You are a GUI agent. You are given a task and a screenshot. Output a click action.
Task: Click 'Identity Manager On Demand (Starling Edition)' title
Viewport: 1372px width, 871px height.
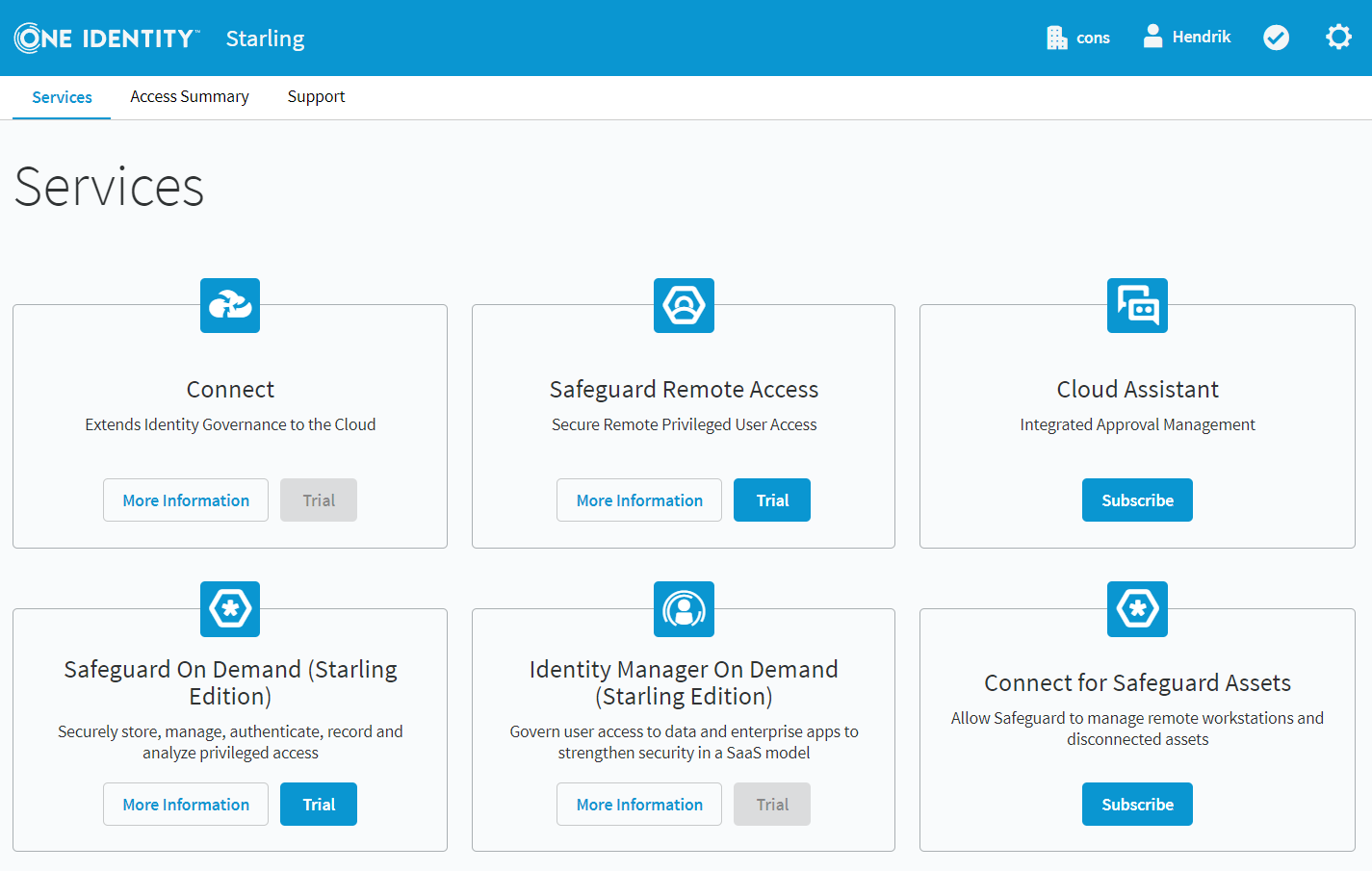point(684,682)
